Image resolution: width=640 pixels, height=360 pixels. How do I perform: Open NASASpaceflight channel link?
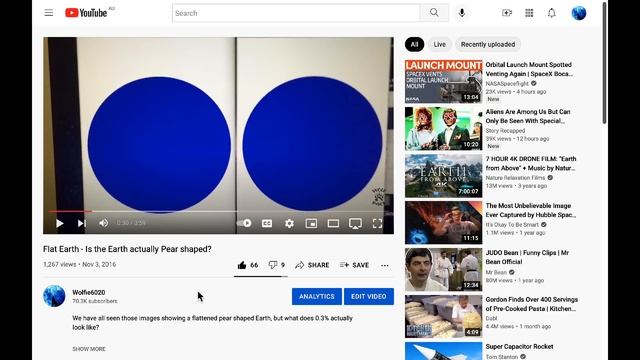tap(507, 84)
